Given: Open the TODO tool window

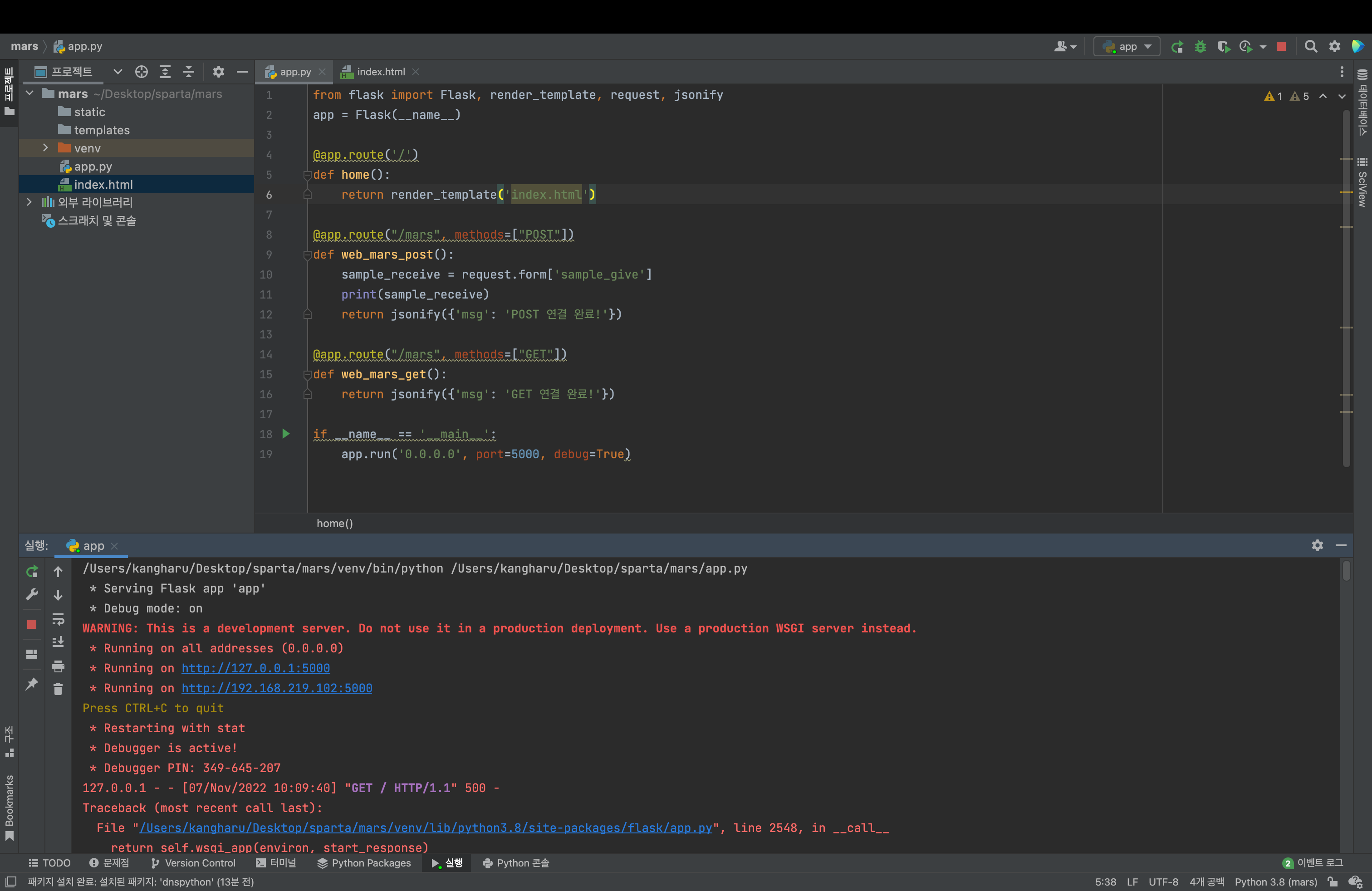Looking at the screenshot, I should [49, 863].
